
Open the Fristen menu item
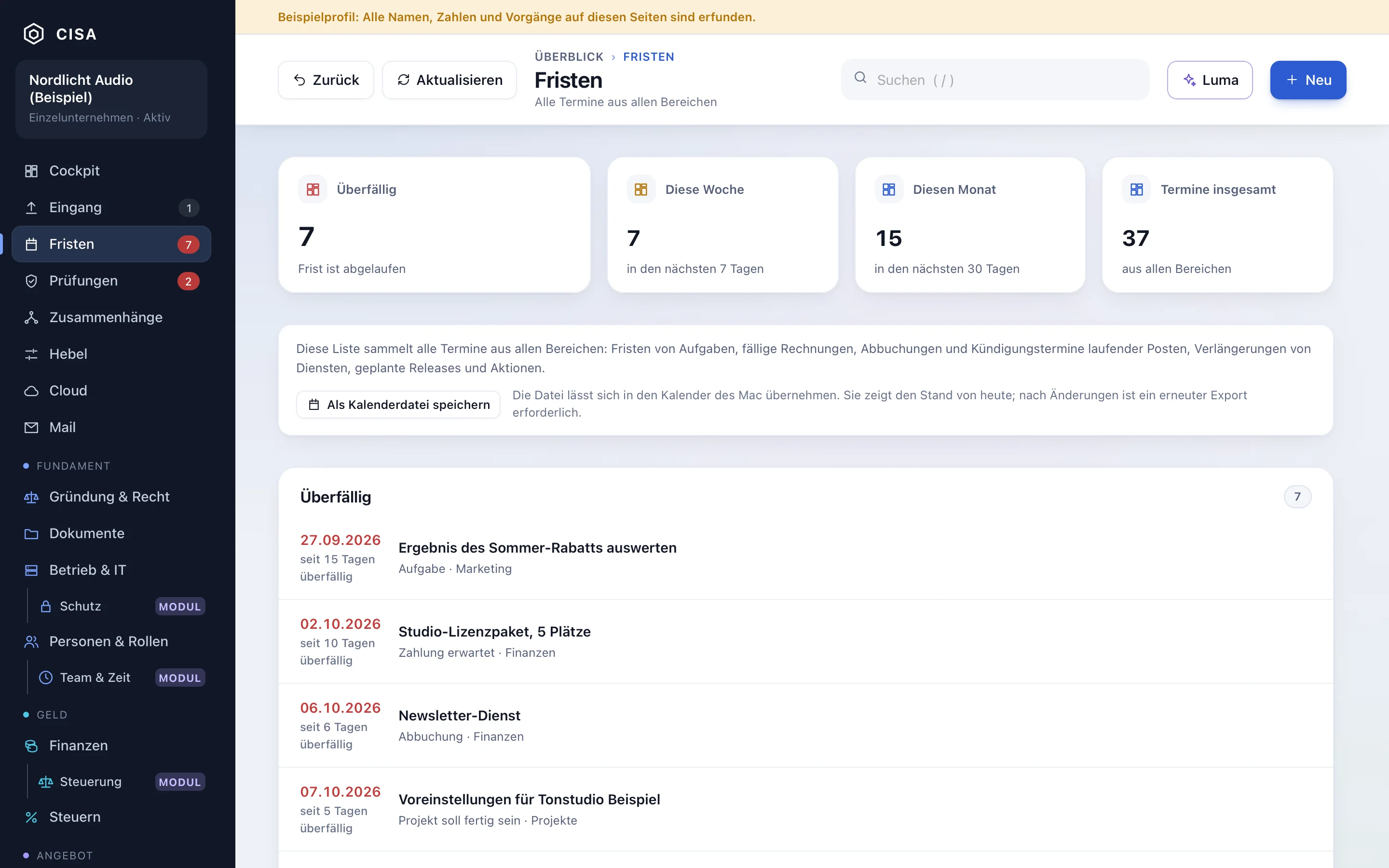click(111, 244)
